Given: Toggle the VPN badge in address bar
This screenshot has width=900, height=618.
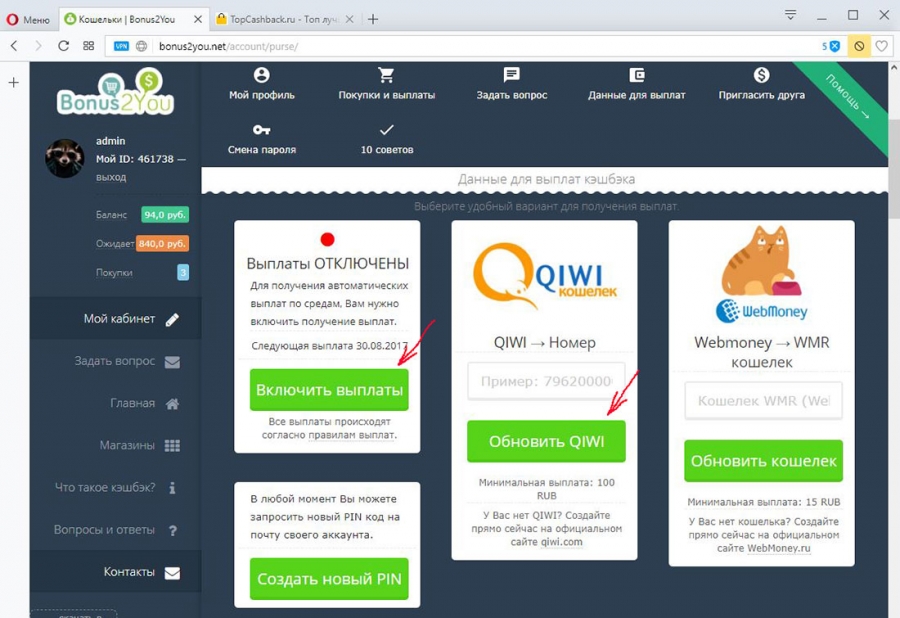Looking at the screenshot, I should 121,46.
